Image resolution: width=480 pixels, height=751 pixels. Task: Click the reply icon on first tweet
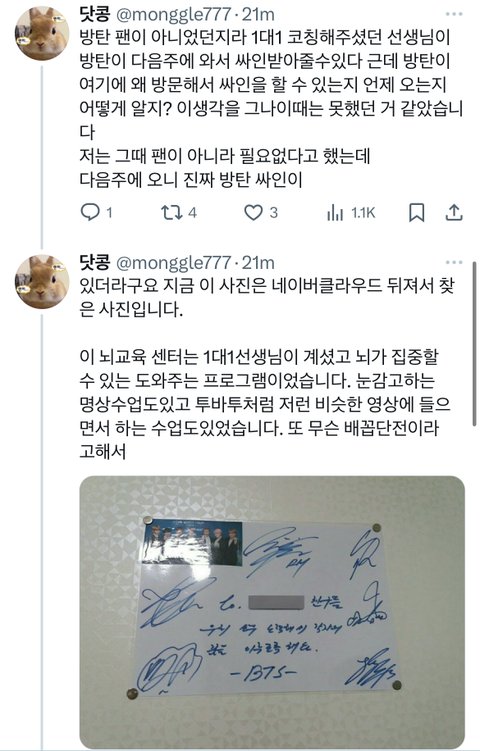[90, 212]
